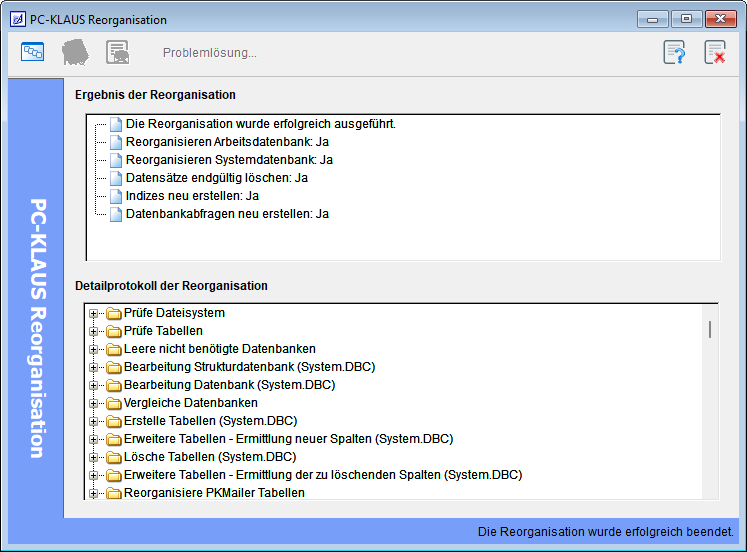The image size is (747, 552).
Task: Expand 'Lösche Tabellen (System.DBC)' node
Action: (94, 457)
